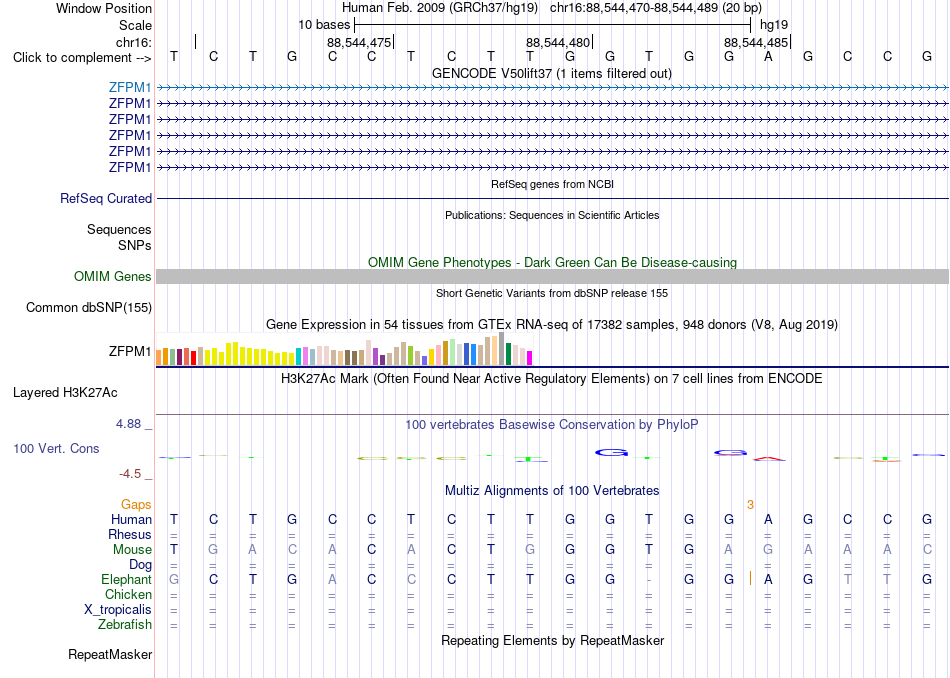950x678 pixels.
Task: Click the OMIM Genes track label
Action: (x=113, y=276)
